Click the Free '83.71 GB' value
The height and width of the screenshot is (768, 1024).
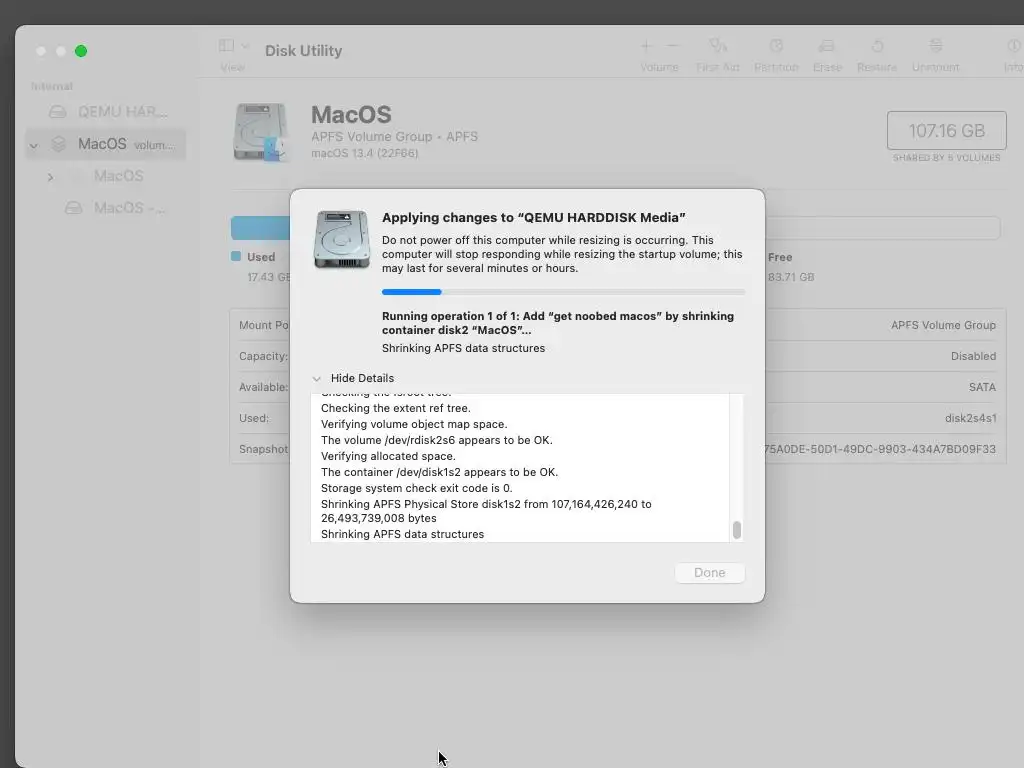click(791, 277)
